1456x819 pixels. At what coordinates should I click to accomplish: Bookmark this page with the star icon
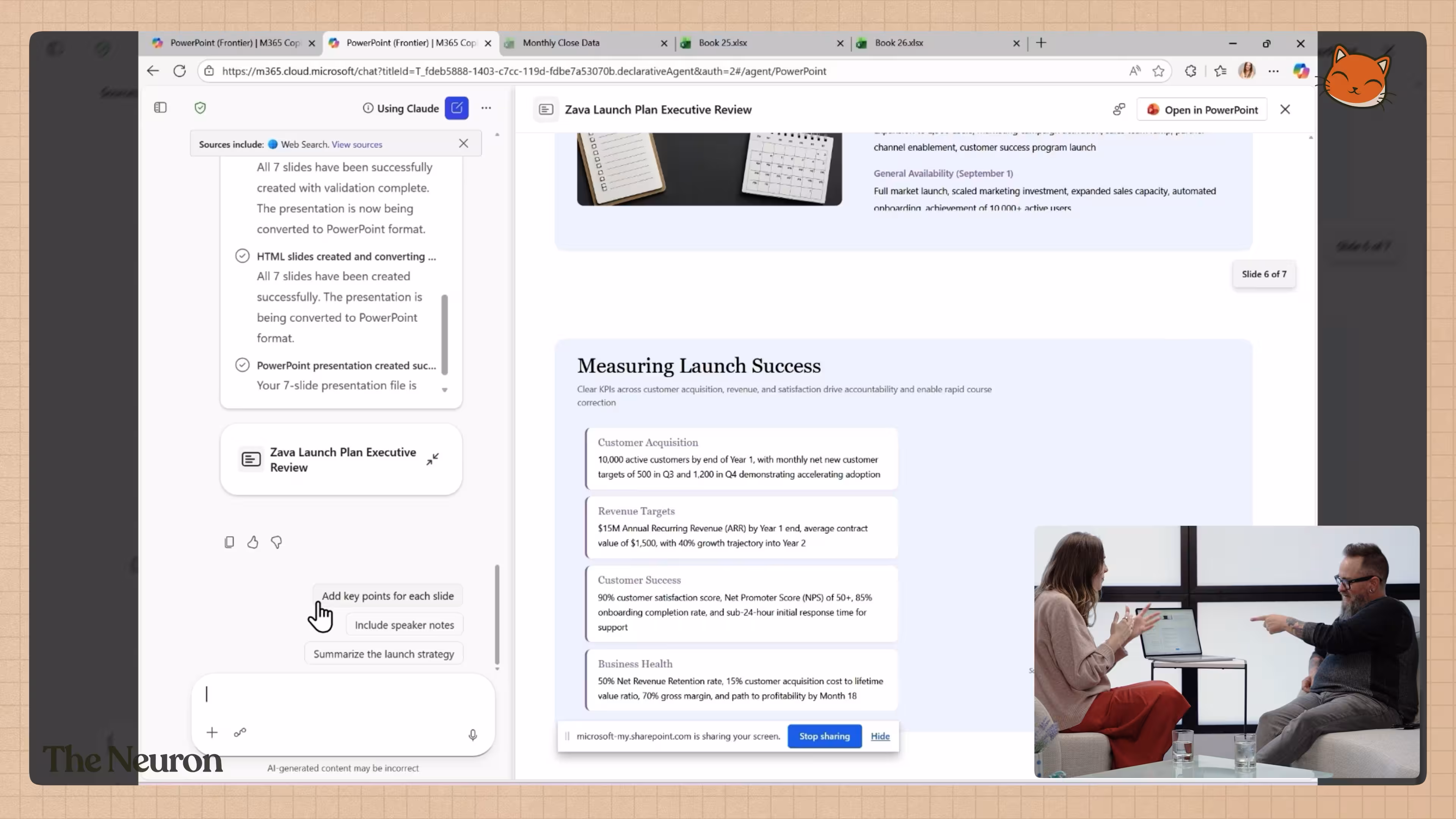point(1159,71)
